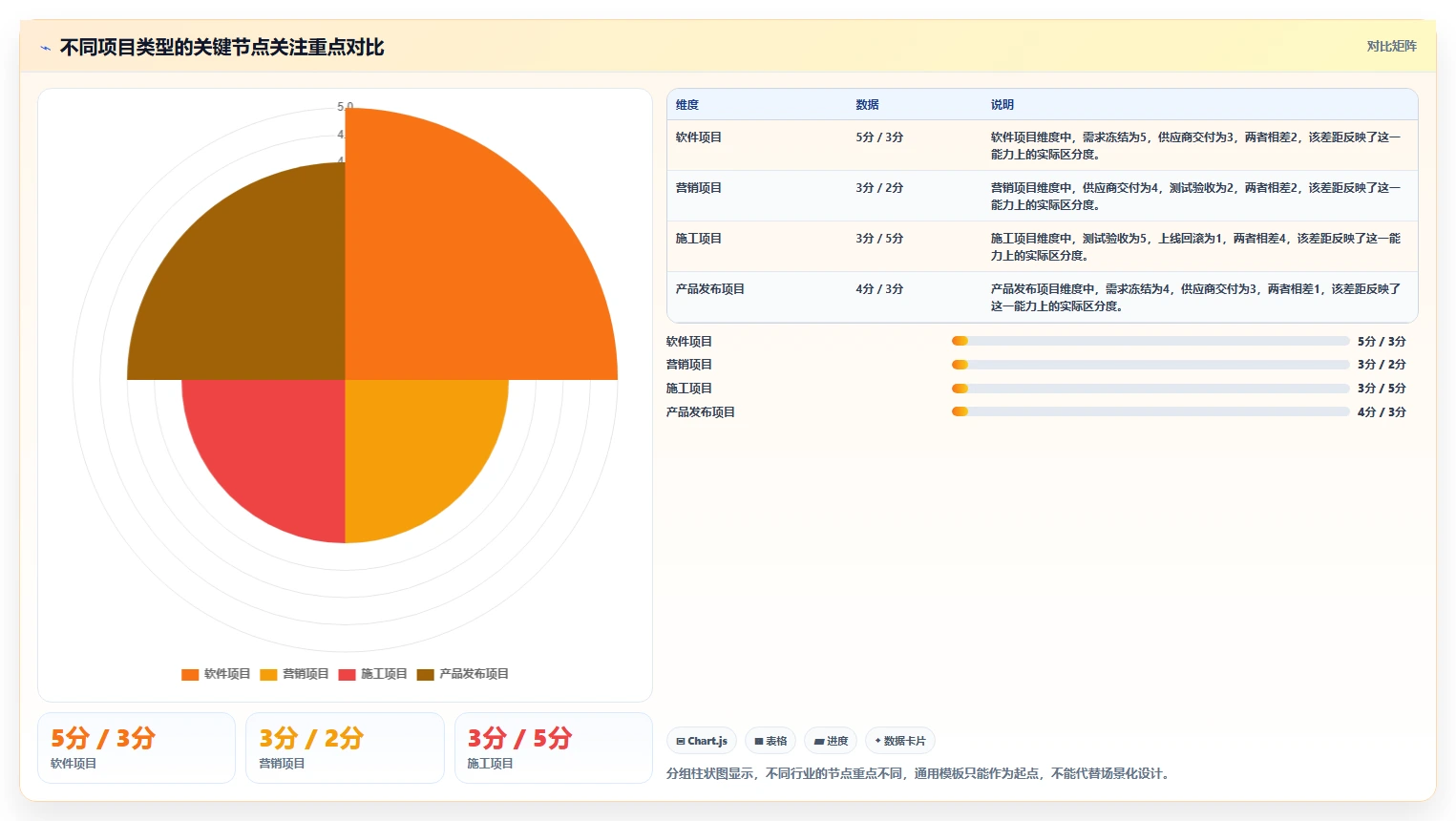
Task: Select the 软件项目 table row cell
Action: 699,137
